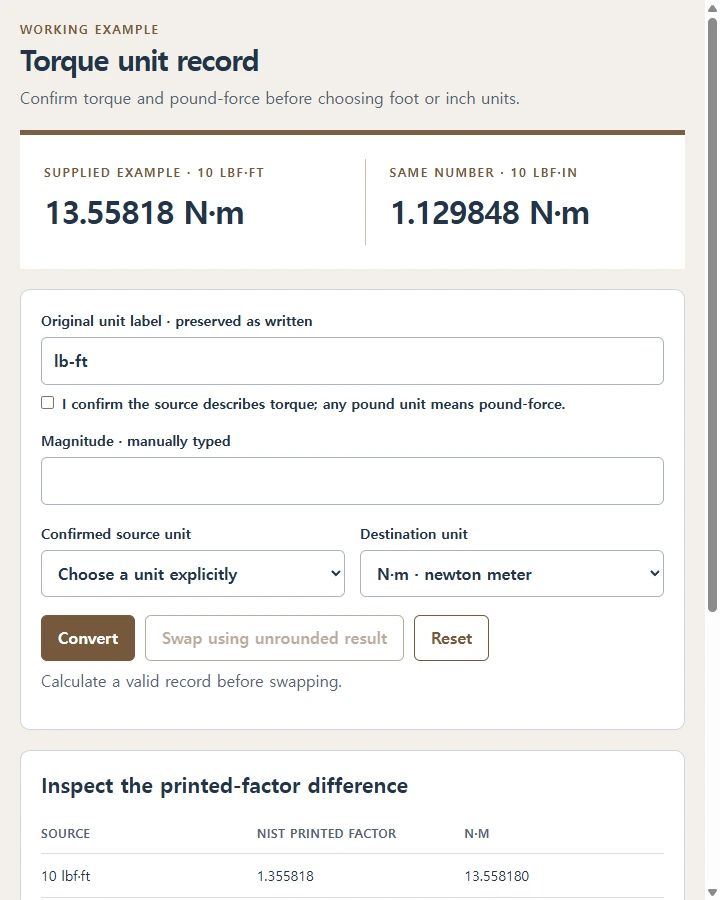Click the Reset button
The width and height of the screenshot is (720, 900).
click(451, 638)
